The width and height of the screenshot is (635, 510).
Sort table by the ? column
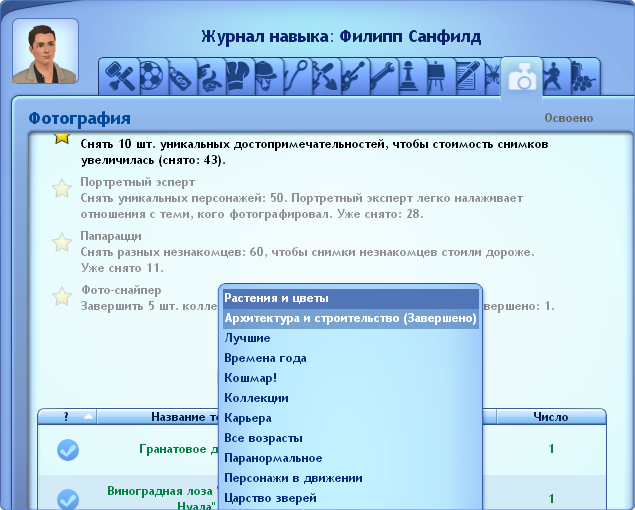tap(67, 417)
